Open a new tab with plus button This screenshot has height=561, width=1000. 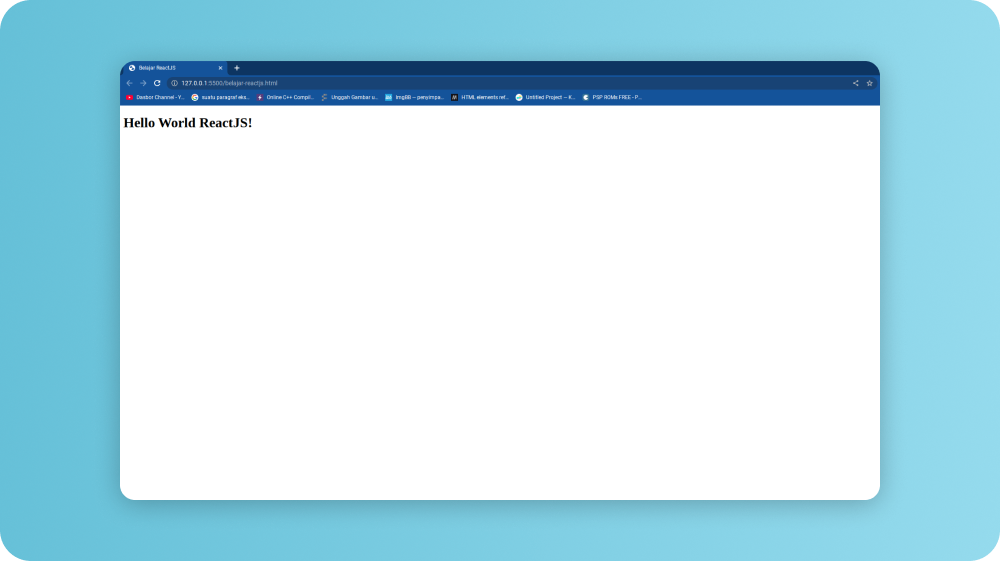tap(237, 68)
